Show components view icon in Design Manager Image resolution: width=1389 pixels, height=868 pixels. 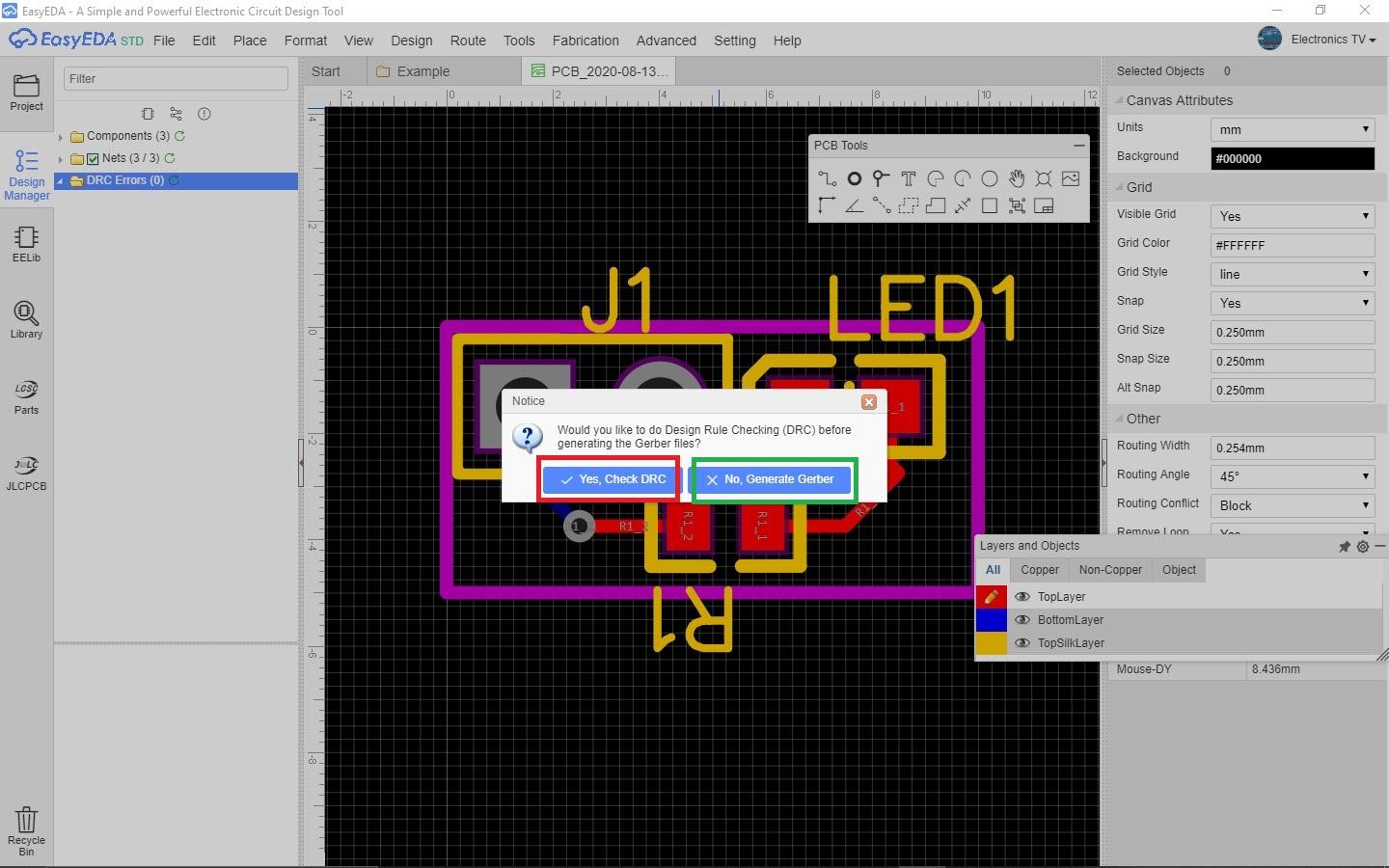(148, 114)
